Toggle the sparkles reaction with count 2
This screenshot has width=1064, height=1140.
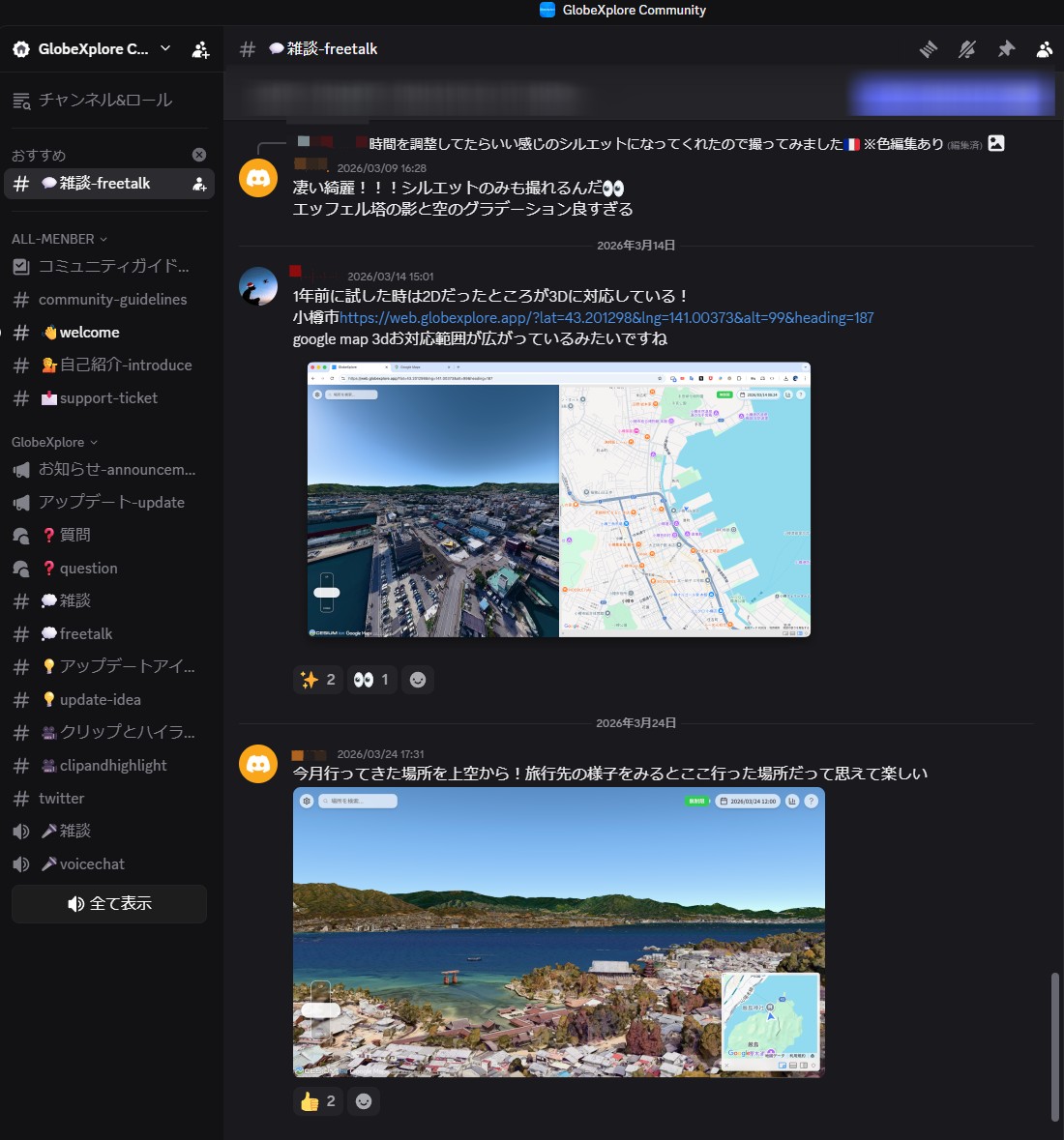pyautogui.click(x=318, y=680)
